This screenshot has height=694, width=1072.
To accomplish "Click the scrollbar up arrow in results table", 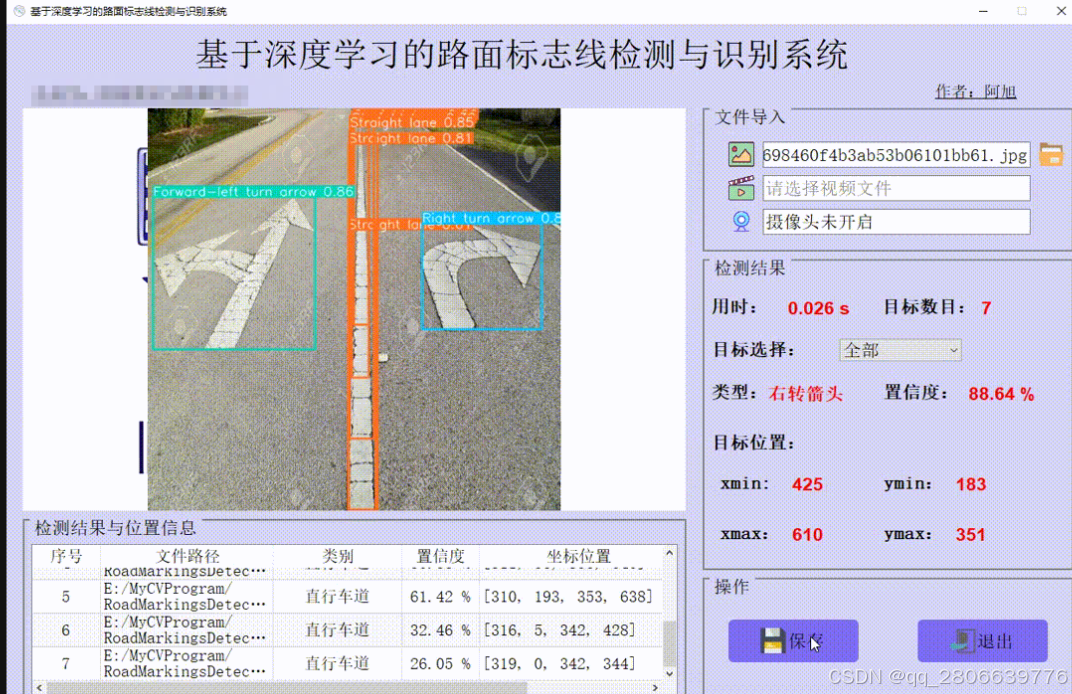I will coord(668,555).
